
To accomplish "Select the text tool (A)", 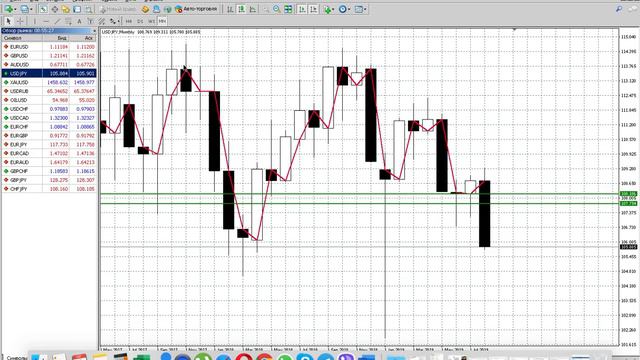I will coord(79,21).
